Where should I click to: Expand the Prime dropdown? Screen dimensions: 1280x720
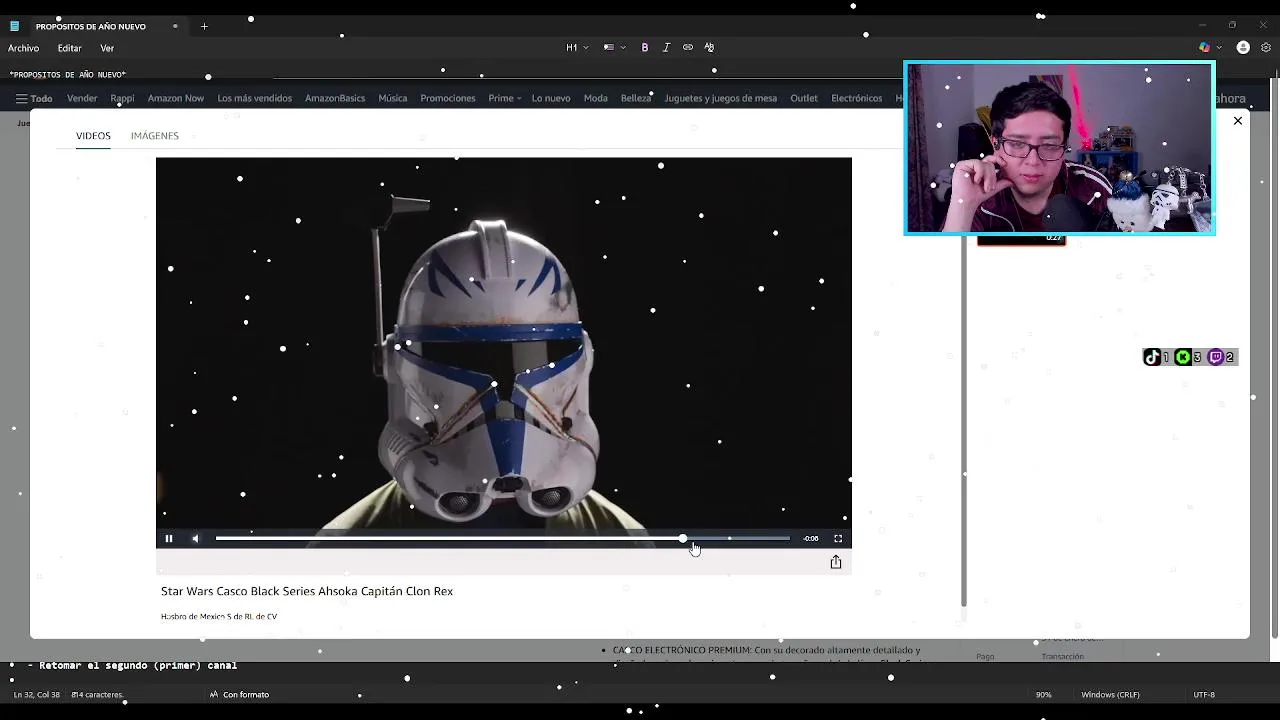click(505, 98)
